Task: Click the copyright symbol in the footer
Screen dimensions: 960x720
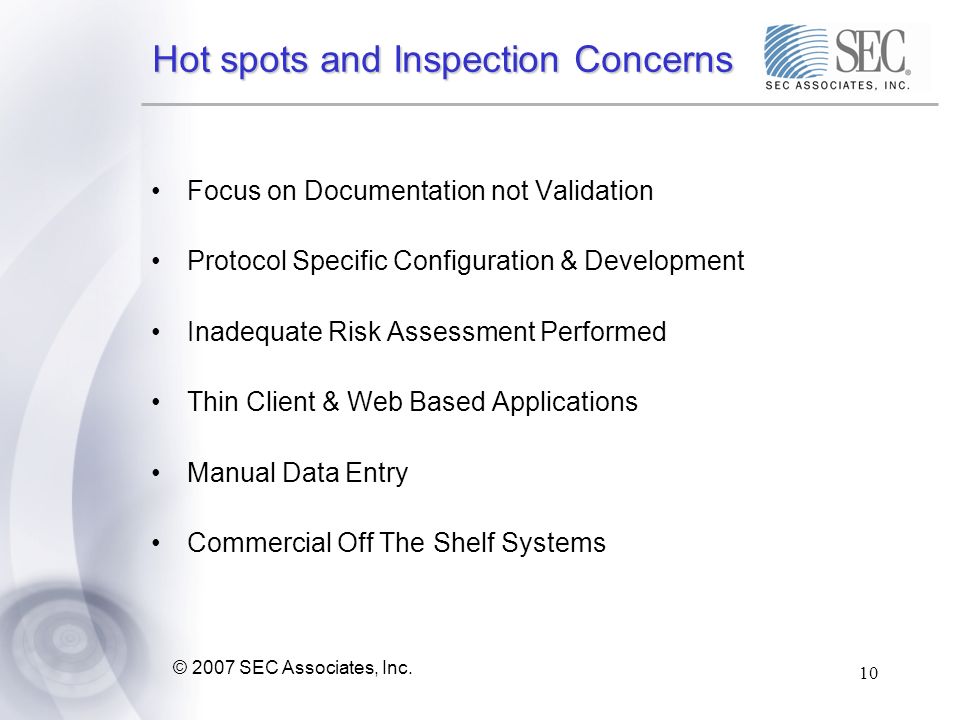Action: tap(180, 667)
